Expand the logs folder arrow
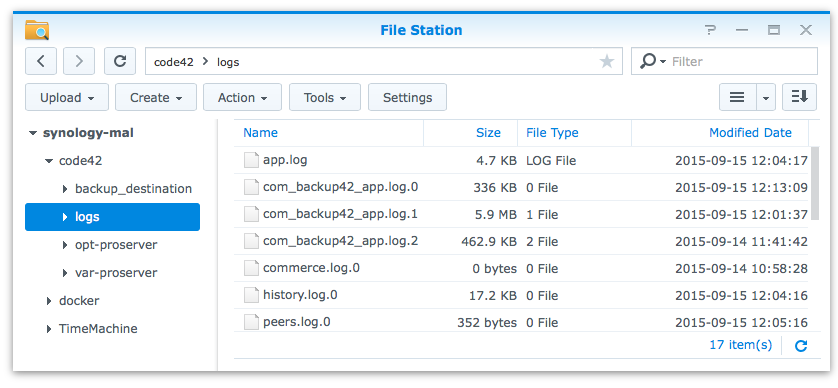This screenshot has width=838, height=388. tap(65, 217)
